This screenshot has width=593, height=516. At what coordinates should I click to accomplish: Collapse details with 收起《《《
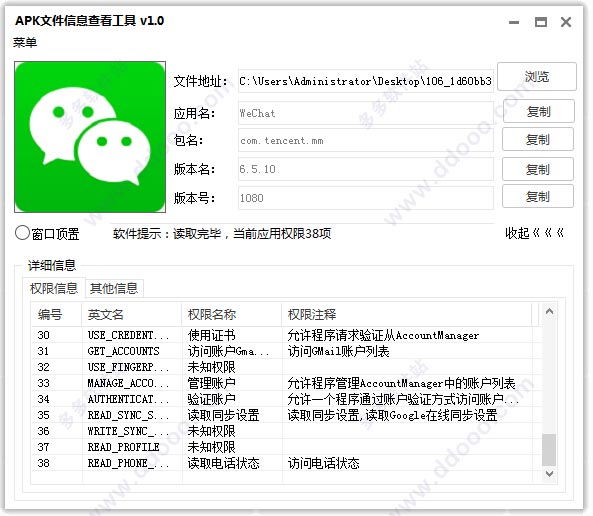click(x=534, y=233)
